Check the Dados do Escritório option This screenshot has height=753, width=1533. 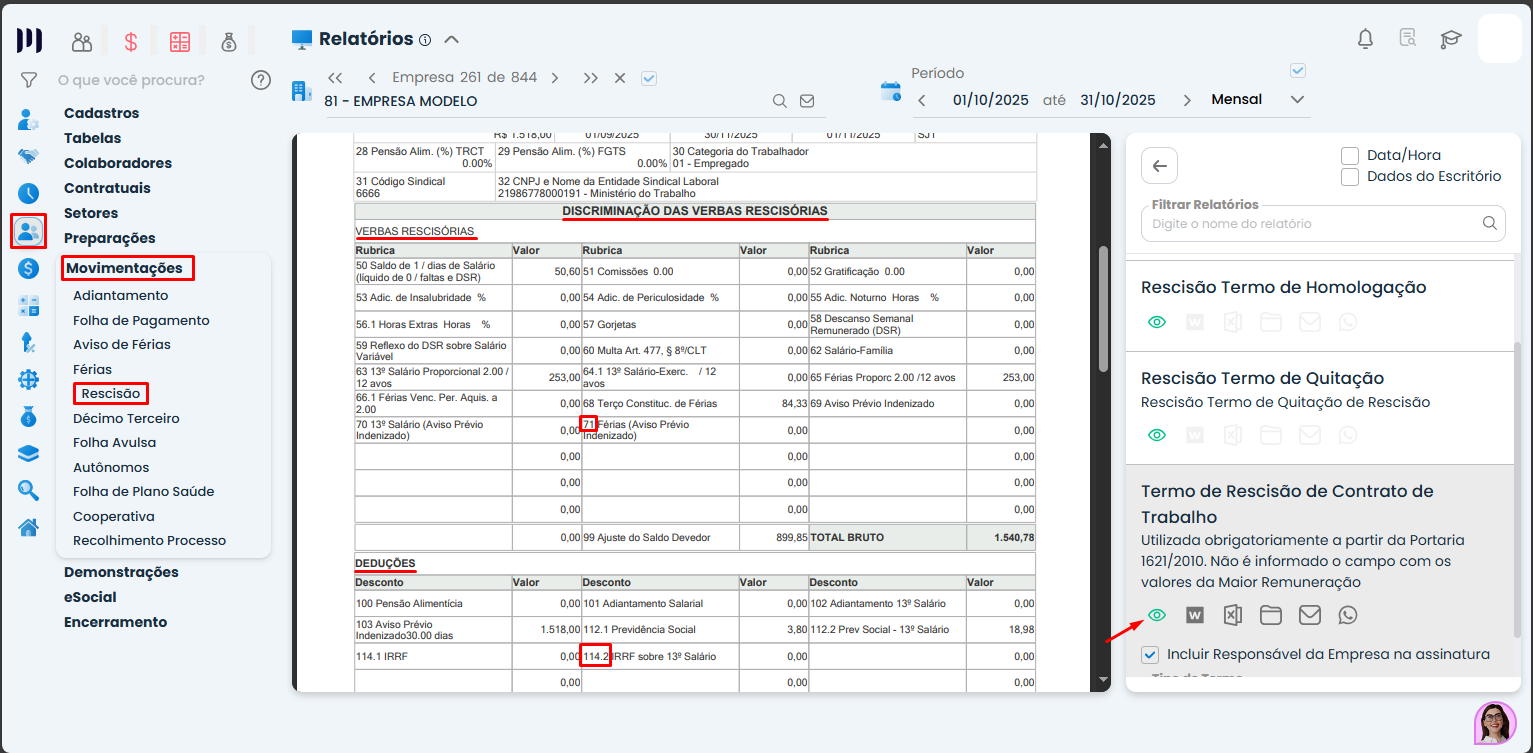(x=1350, y=177)
